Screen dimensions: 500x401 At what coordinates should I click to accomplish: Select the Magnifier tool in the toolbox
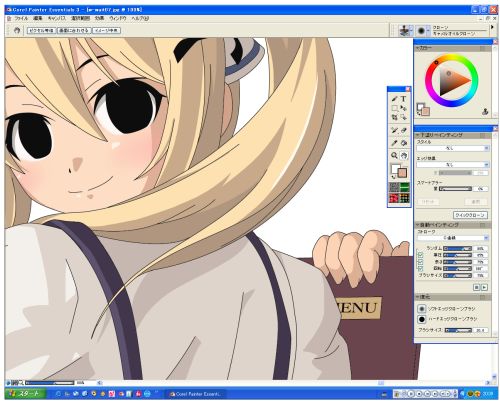tap(395, 155)
